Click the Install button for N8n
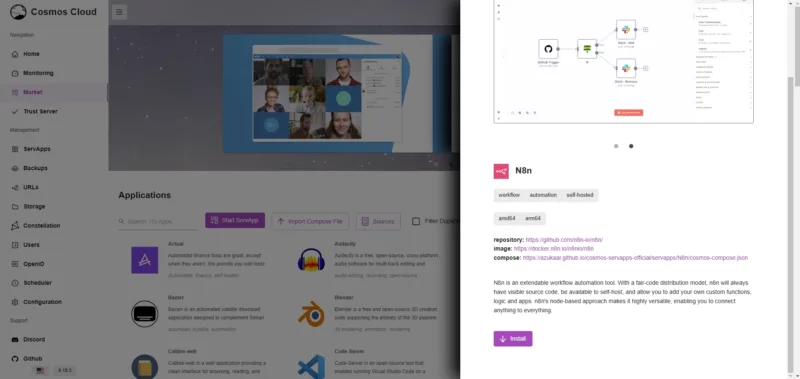The width and height of the screenshot is (800, 379). pos(513,339)
